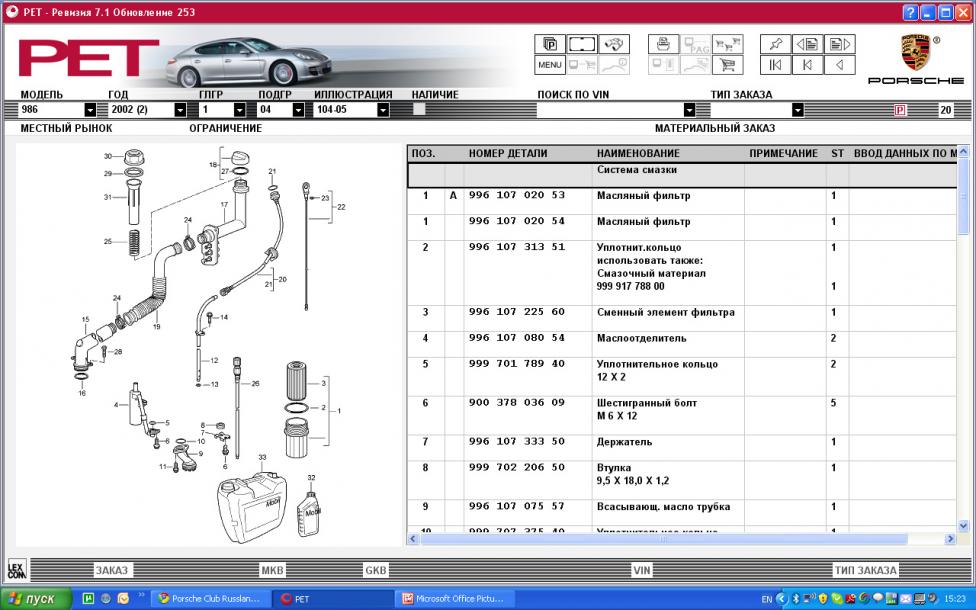Click the ПРИМЕЧАНИЕ column header
Image resolution: width=976 pixels, height=610 pixels.
783,154
